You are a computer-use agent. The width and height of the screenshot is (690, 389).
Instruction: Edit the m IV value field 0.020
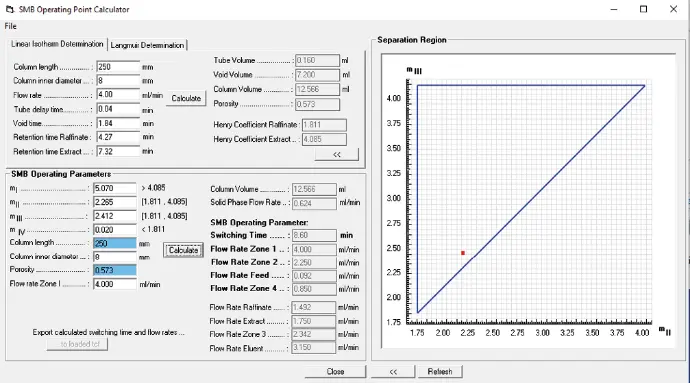[x=114, y=230]
